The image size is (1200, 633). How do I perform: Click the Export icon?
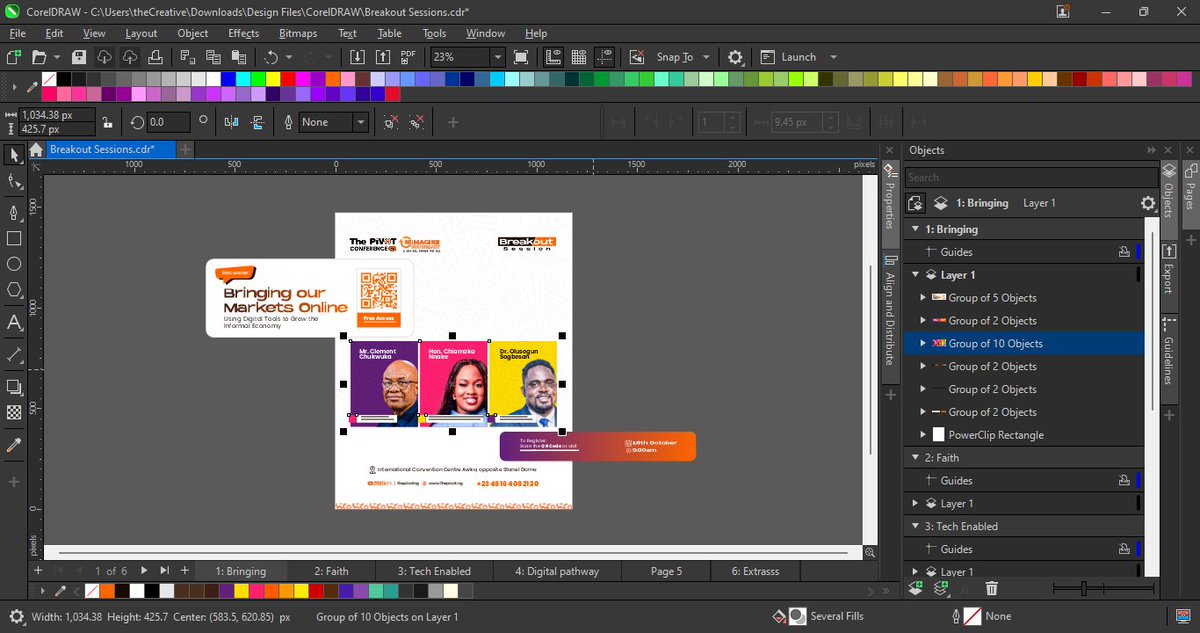(x=383, y=57)
